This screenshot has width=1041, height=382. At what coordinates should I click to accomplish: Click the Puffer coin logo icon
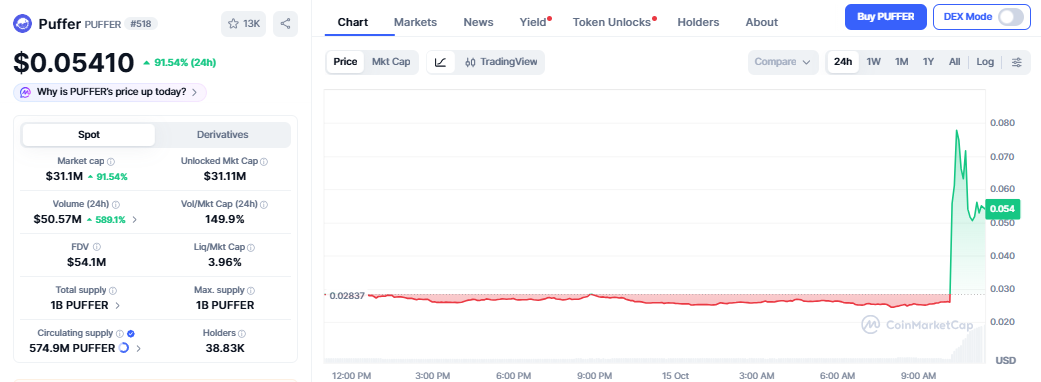[x=23, y=24]
